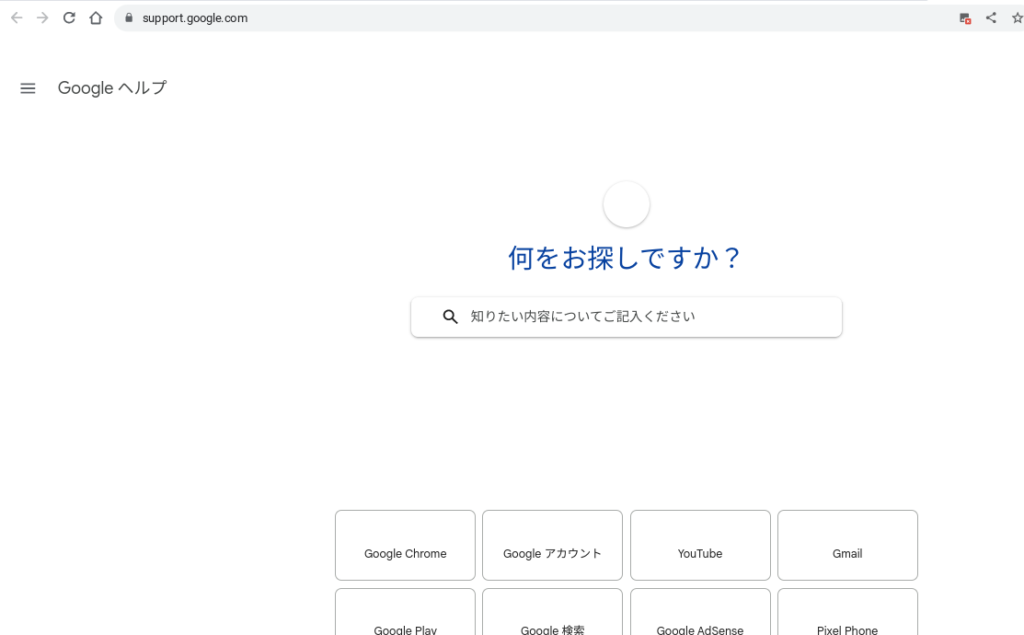Click the blocked content icon in address bar
The height and width of the screenshot is (635, 1024).
tap(965, 18)
